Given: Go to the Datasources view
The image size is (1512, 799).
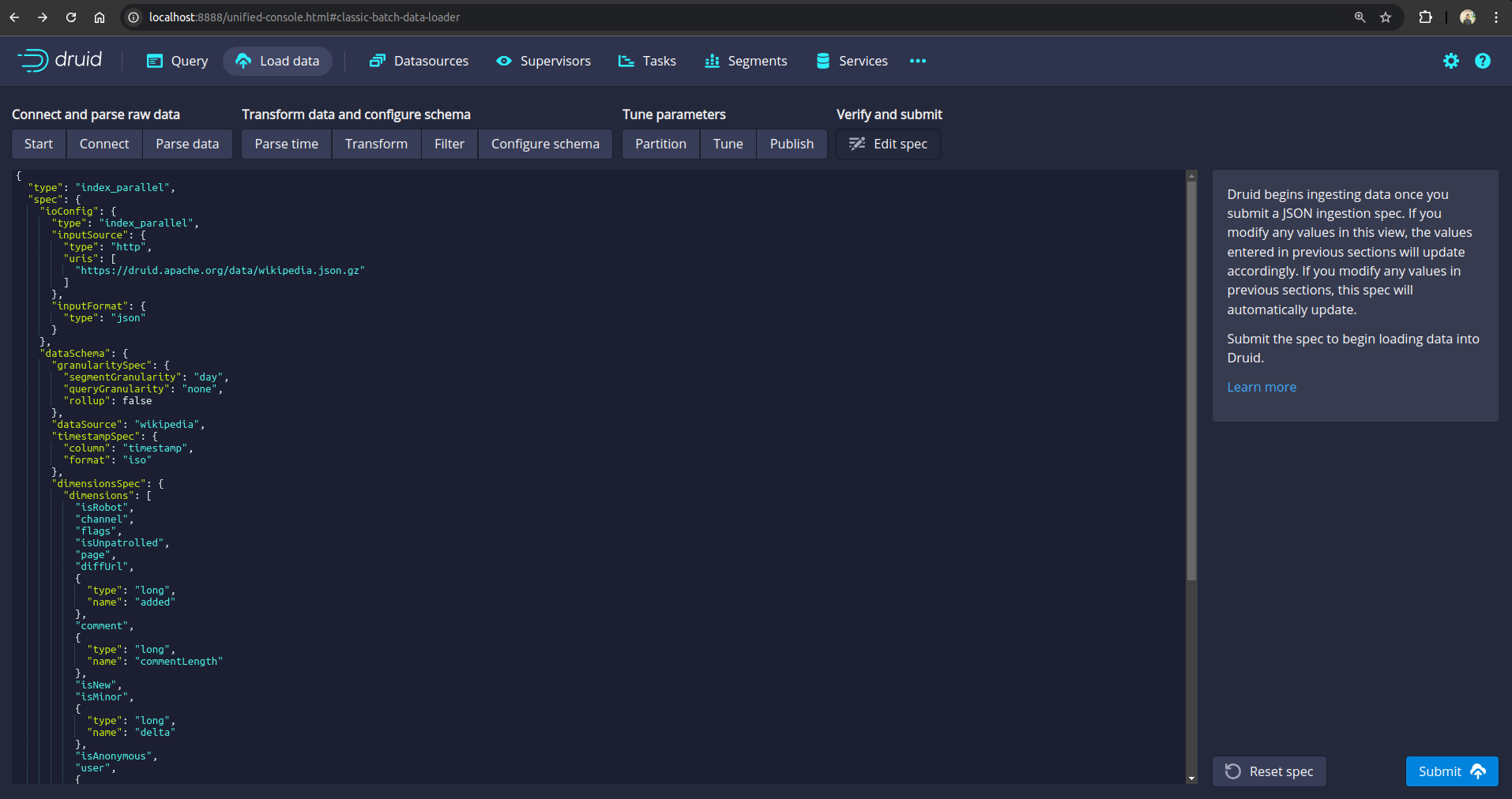Looking at the screenshot, I should [x=419, y=61].
